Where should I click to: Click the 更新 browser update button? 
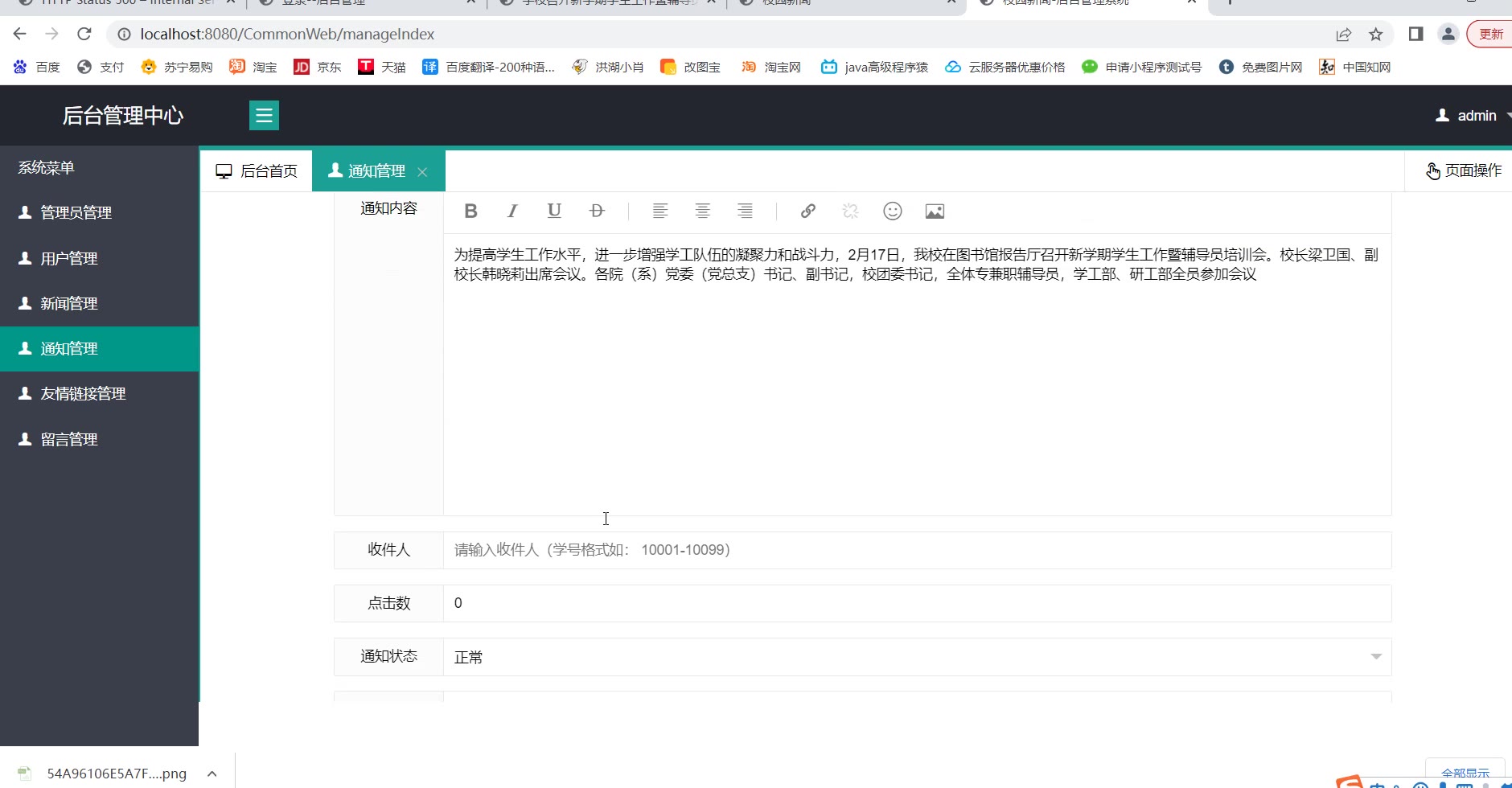(1490, 34)
